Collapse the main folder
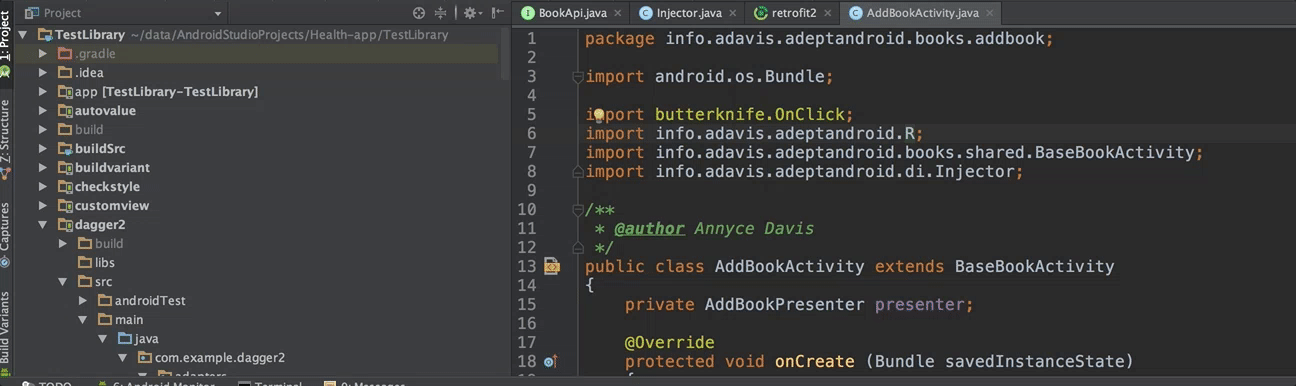The image size is (1296, 386). coord(83,319)
